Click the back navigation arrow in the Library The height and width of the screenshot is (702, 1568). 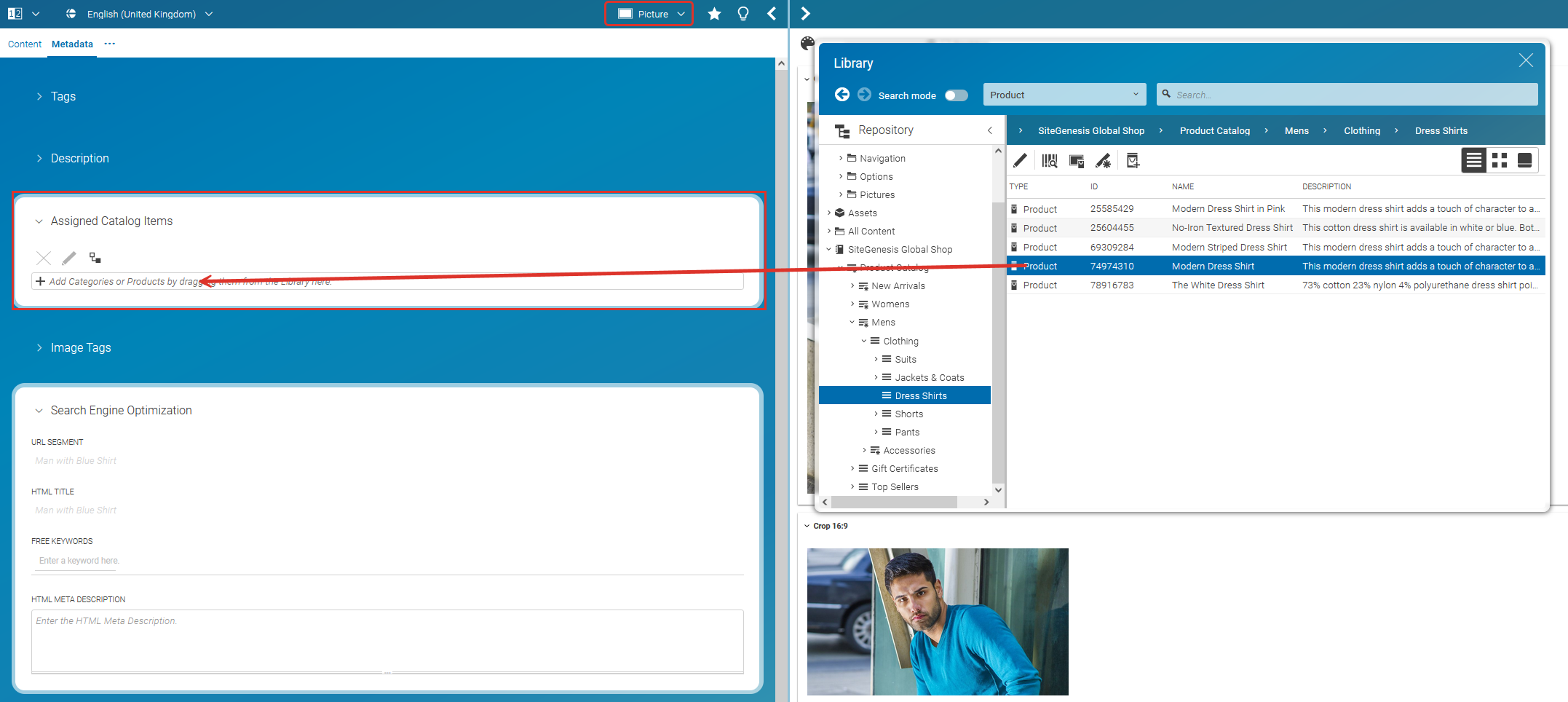click(x=842, y=95)
